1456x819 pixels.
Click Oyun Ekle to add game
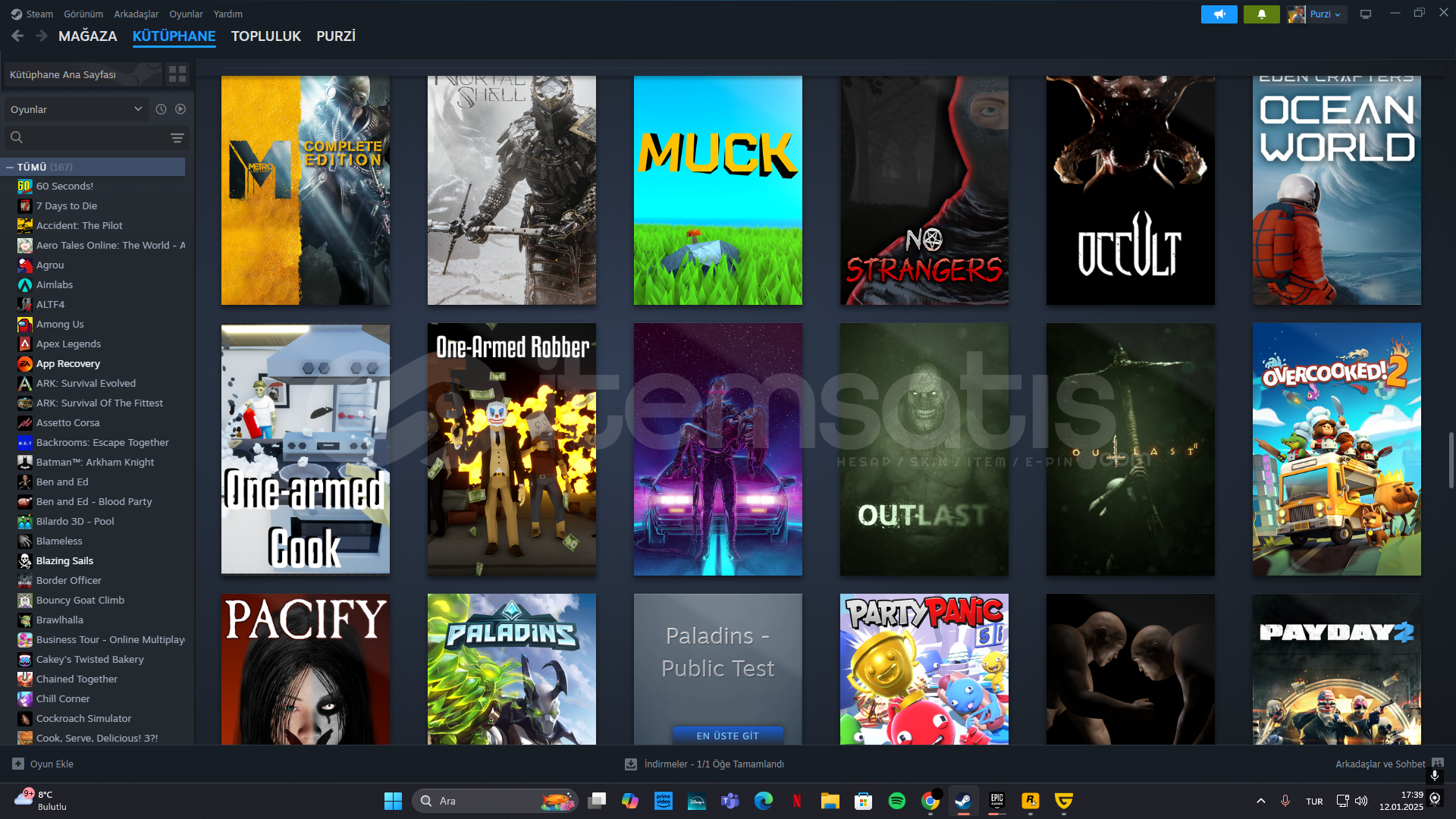(43, 764)
